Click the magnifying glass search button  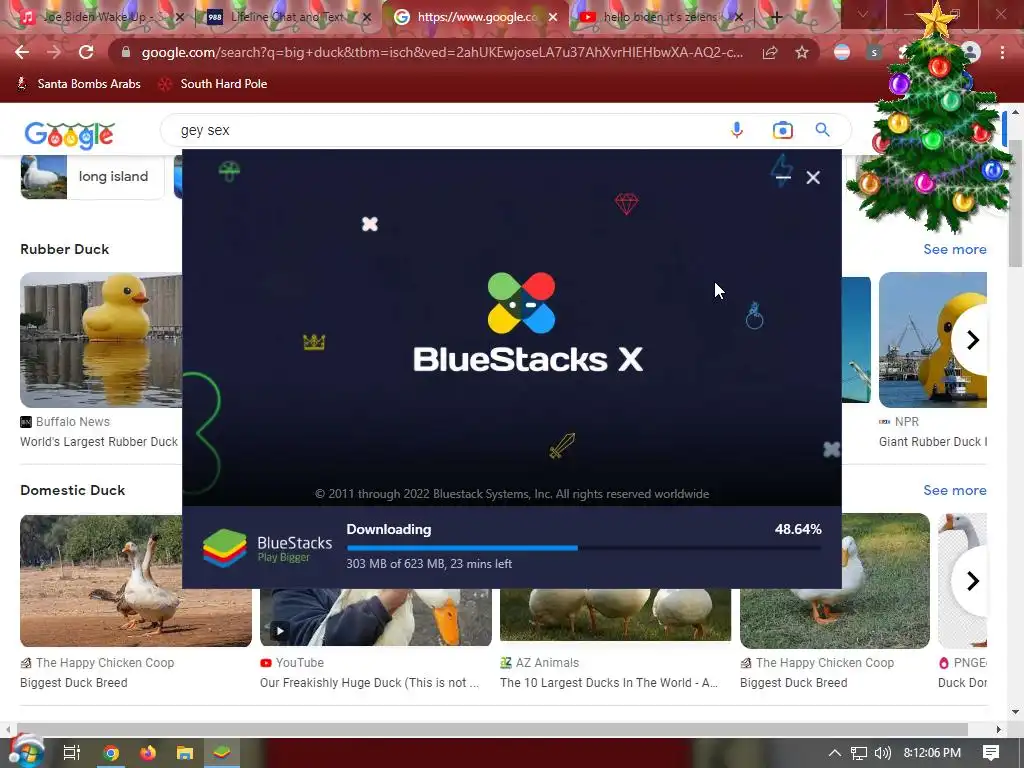822,130
